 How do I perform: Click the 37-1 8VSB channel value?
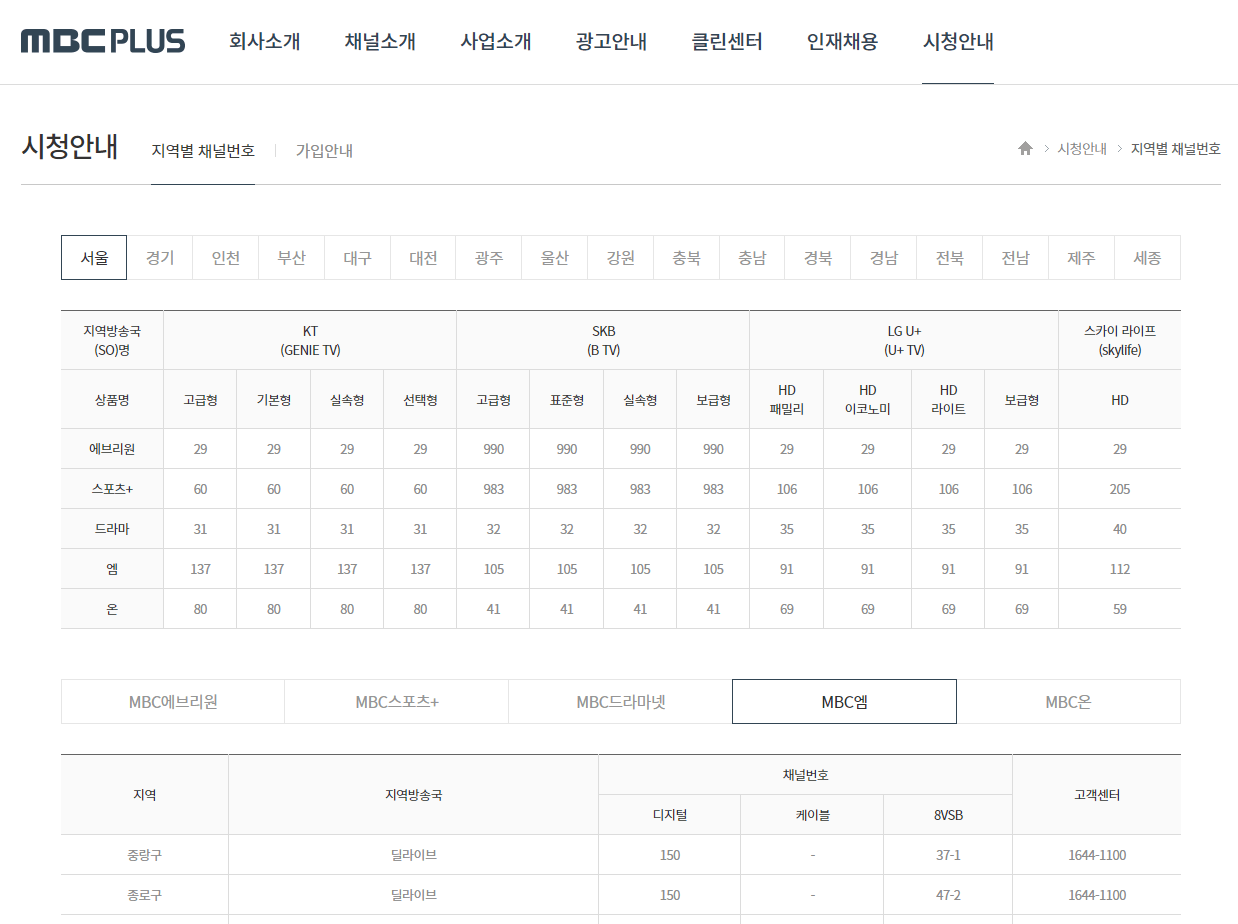(x=947, y=855)
